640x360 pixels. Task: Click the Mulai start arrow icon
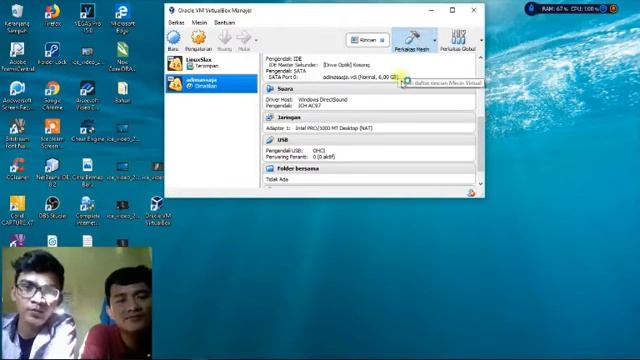(x=244, y=38)
